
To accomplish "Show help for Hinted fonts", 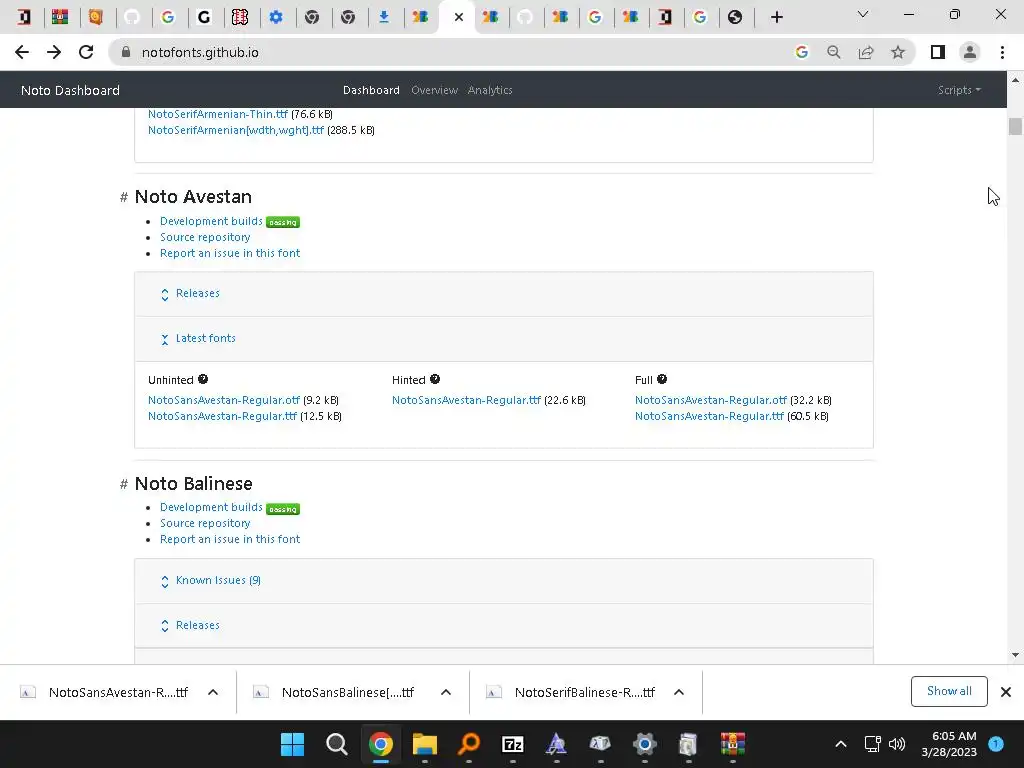I will (435, 379).
